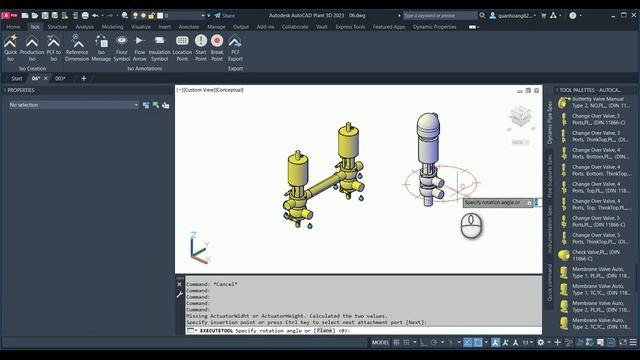This screenshot has width=640, height=360.
Task: Select the Start file tab
Action: click(x=17, y=78)
